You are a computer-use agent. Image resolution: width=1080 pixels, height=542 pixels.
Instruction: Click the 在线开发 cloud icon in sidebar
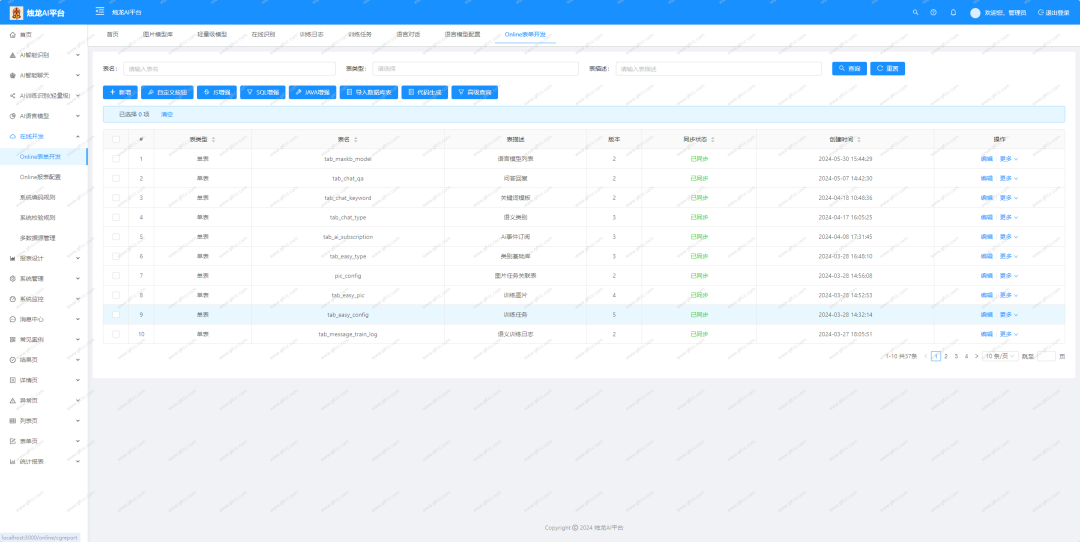coord(12,136)
